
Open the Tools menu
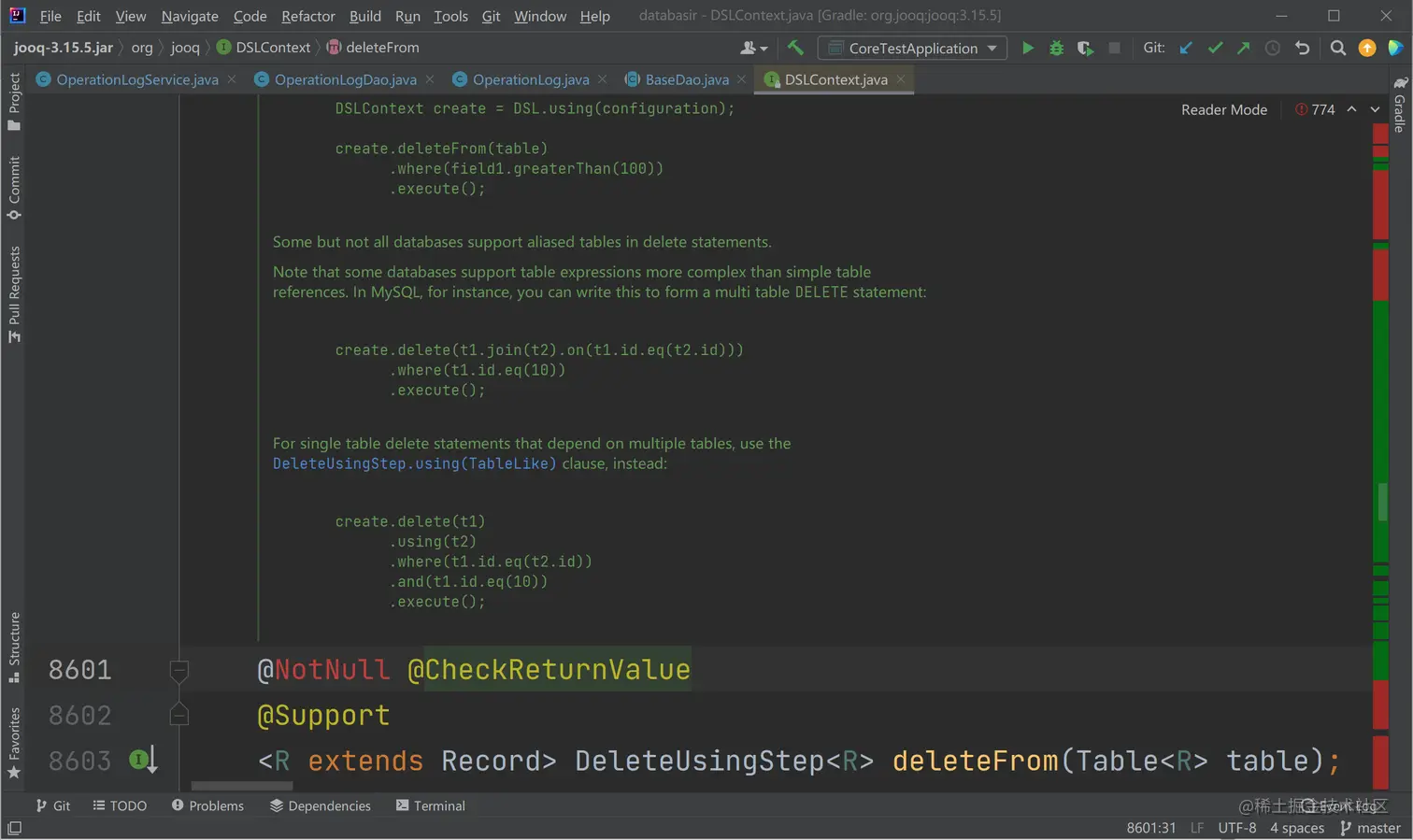450,16
